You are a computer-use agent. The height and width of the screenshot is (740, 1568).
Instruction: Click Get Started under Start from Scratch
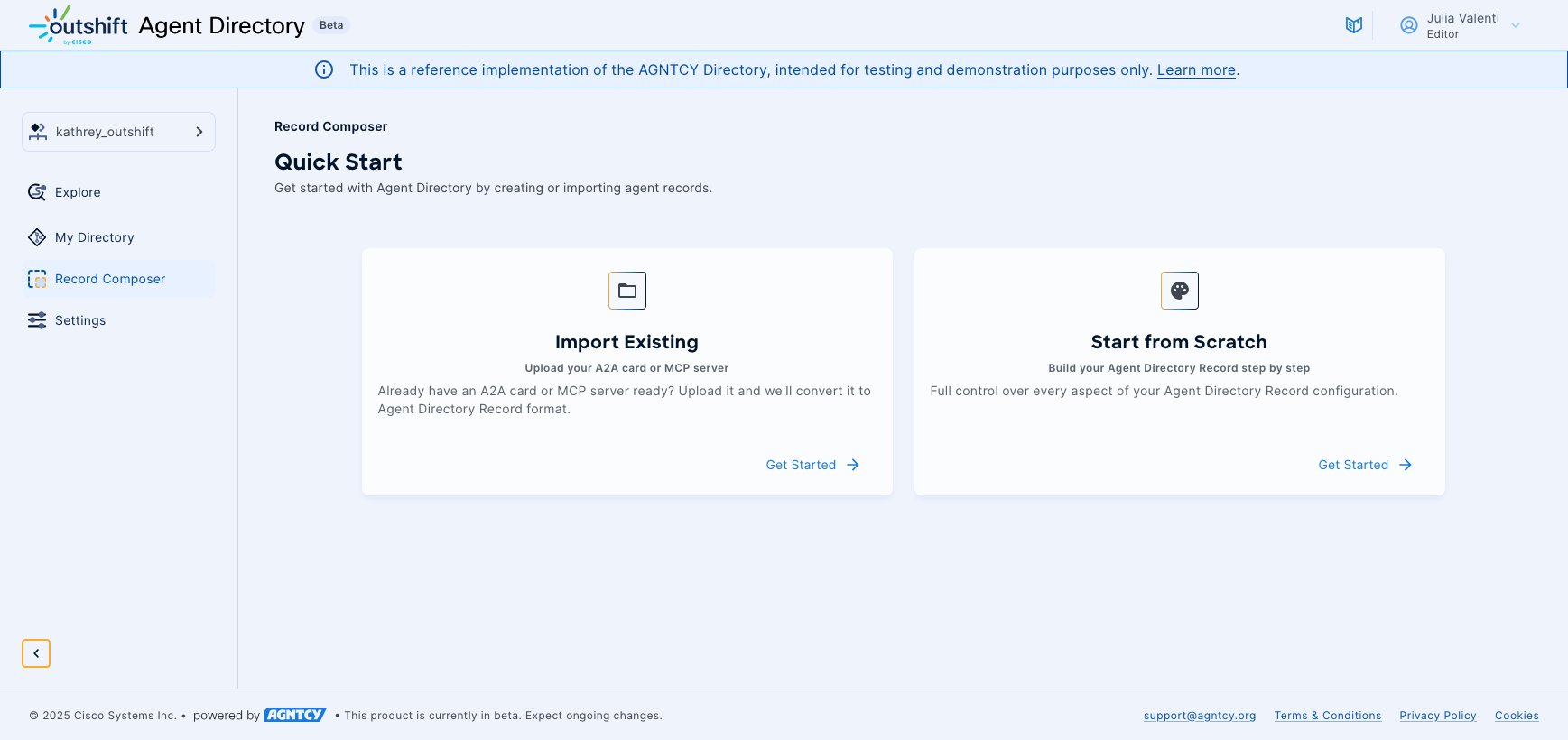[1364, 465]
